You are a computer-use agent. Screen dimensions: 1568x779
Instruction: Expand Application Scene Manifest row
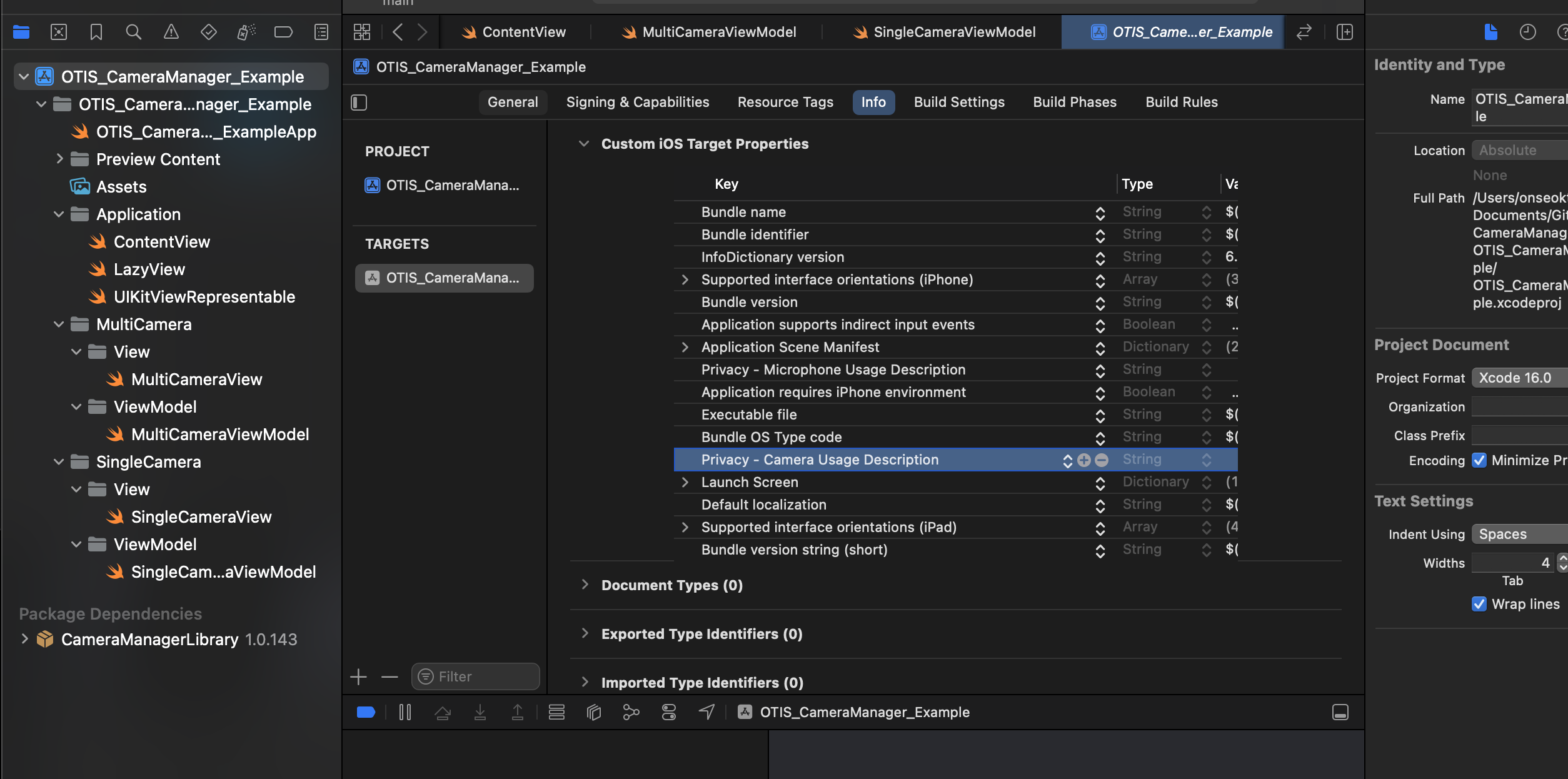pos(685,347)
